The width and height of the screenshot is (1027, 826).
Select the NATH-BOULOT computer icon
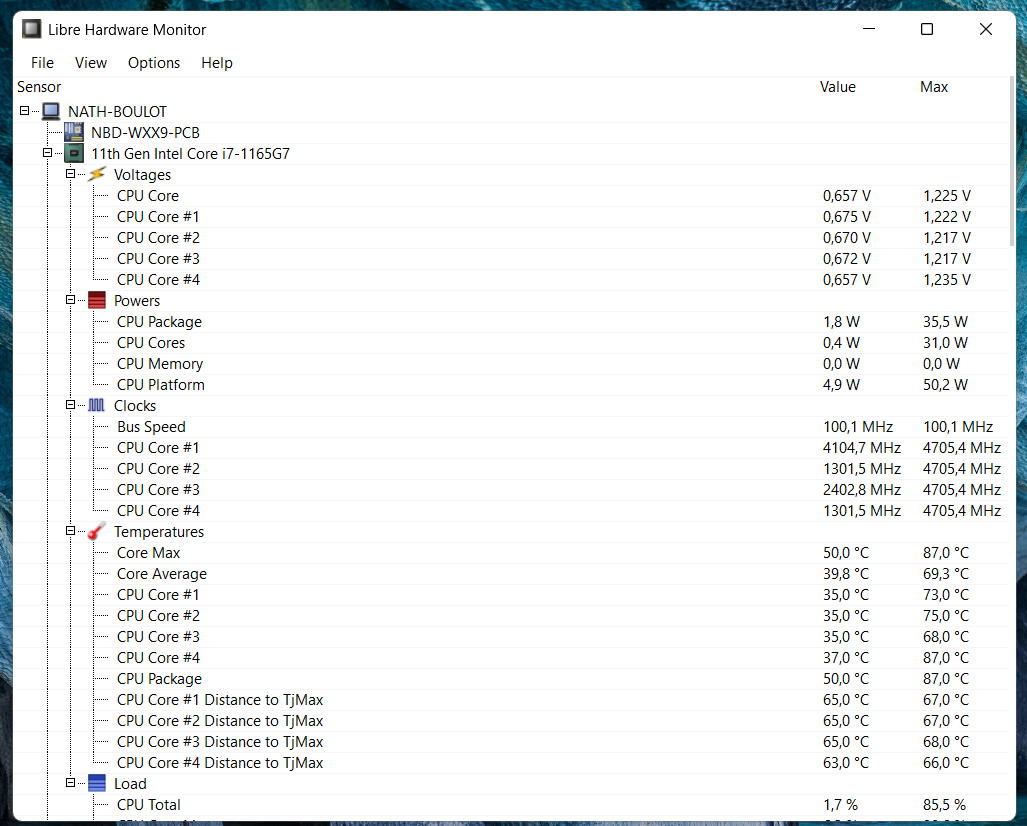coord(51,111)
